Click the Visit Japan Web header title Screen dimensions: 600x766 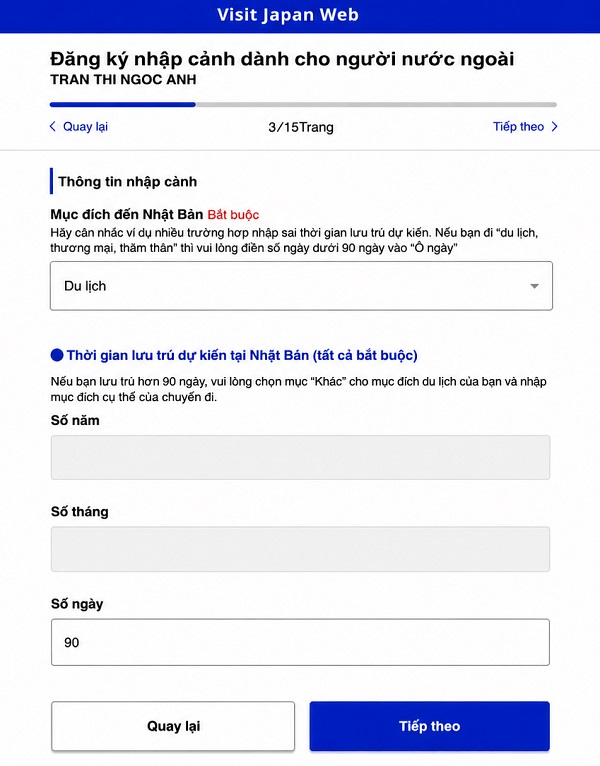pos(288,15)
